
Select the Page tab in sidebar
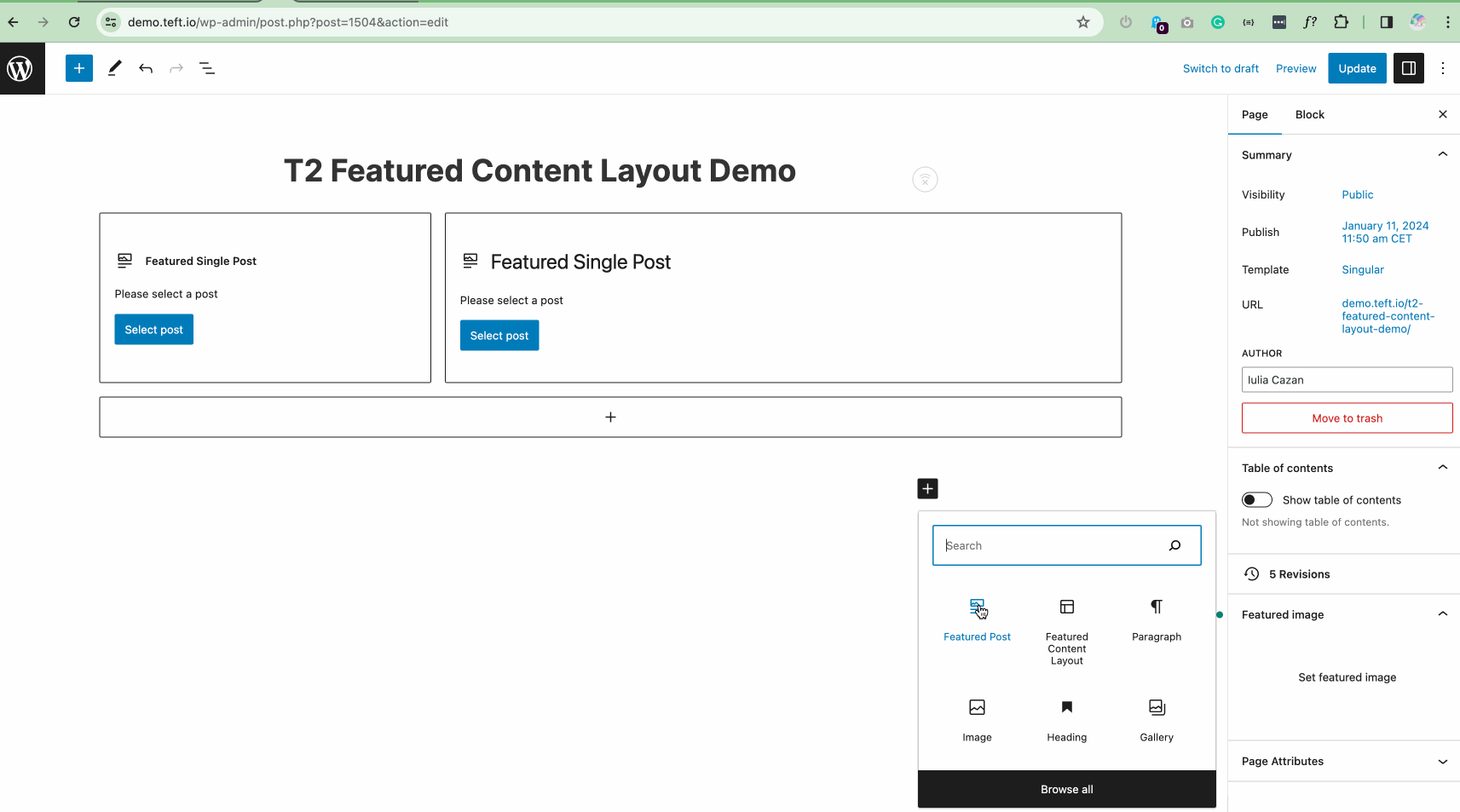coord(1254,115)
